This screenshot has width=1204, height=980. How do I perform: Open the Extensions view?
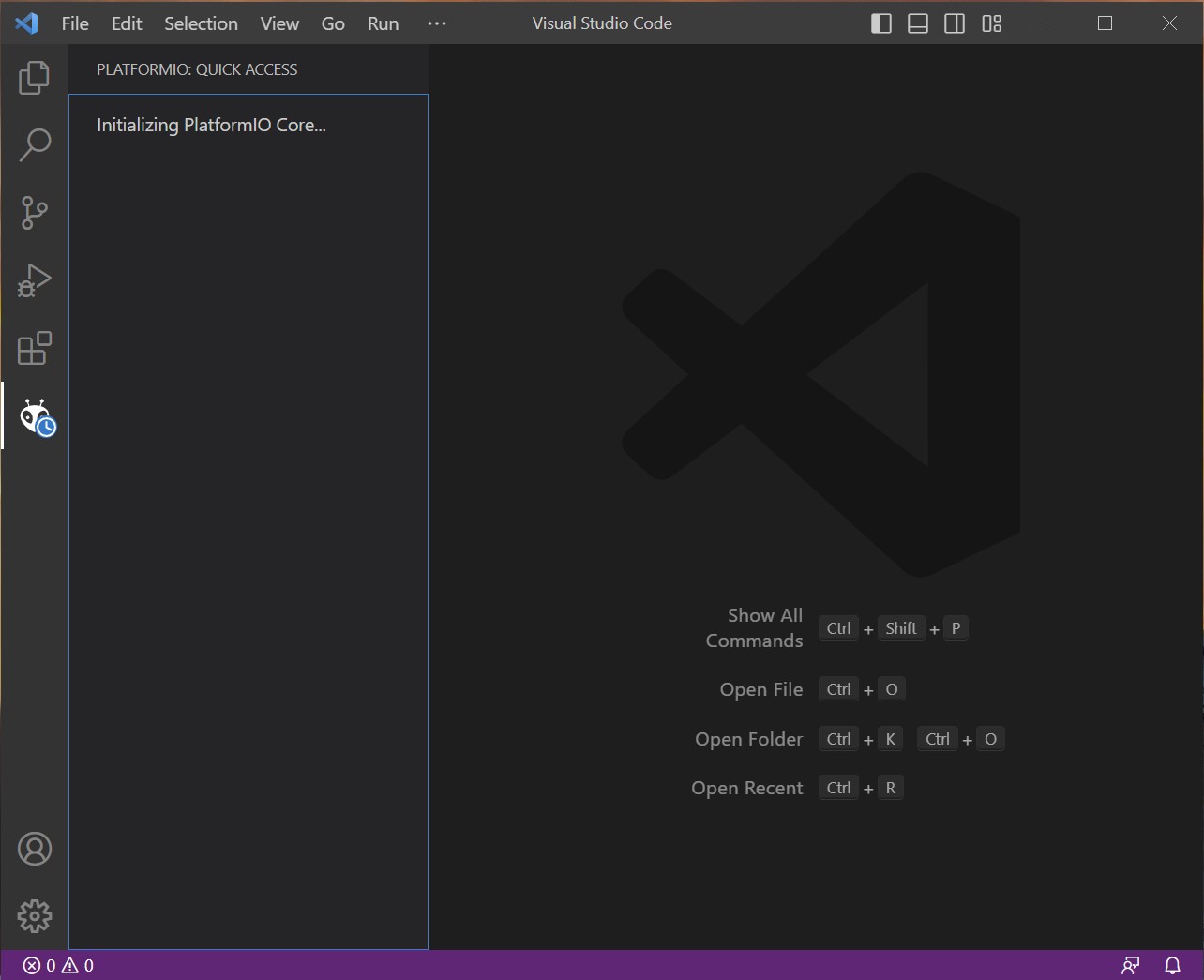pos(35,348)
